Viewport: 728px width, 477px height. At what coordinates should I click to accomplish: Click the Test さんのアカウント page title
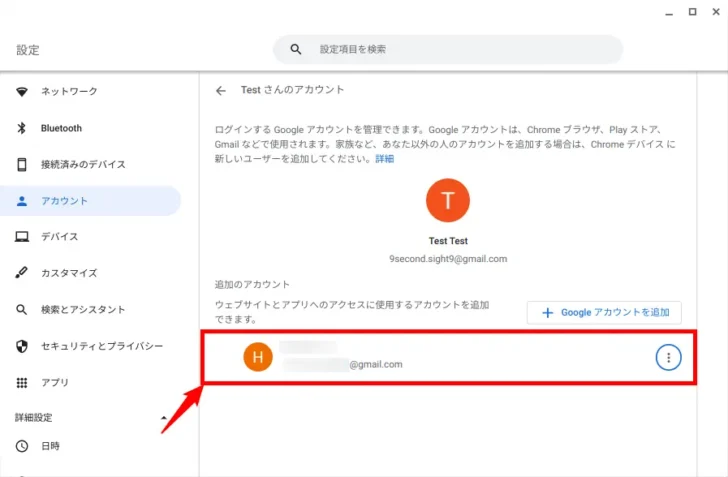pos(292,90)
